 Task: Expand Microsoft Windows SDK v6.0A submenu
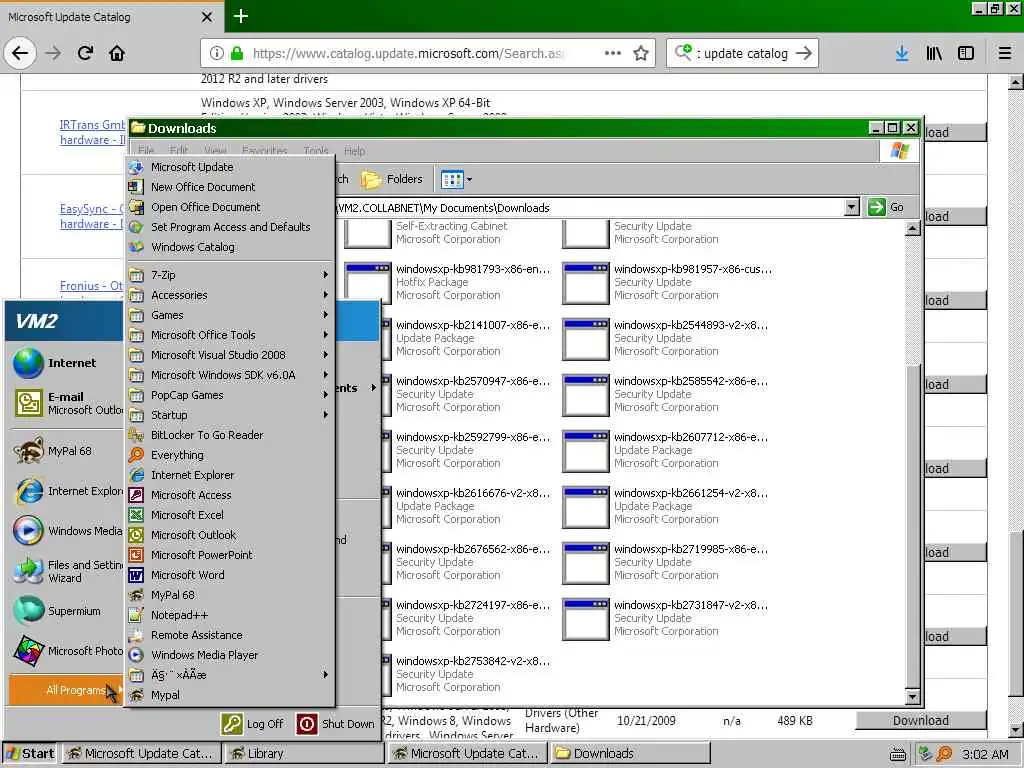(x=230, y=375)
